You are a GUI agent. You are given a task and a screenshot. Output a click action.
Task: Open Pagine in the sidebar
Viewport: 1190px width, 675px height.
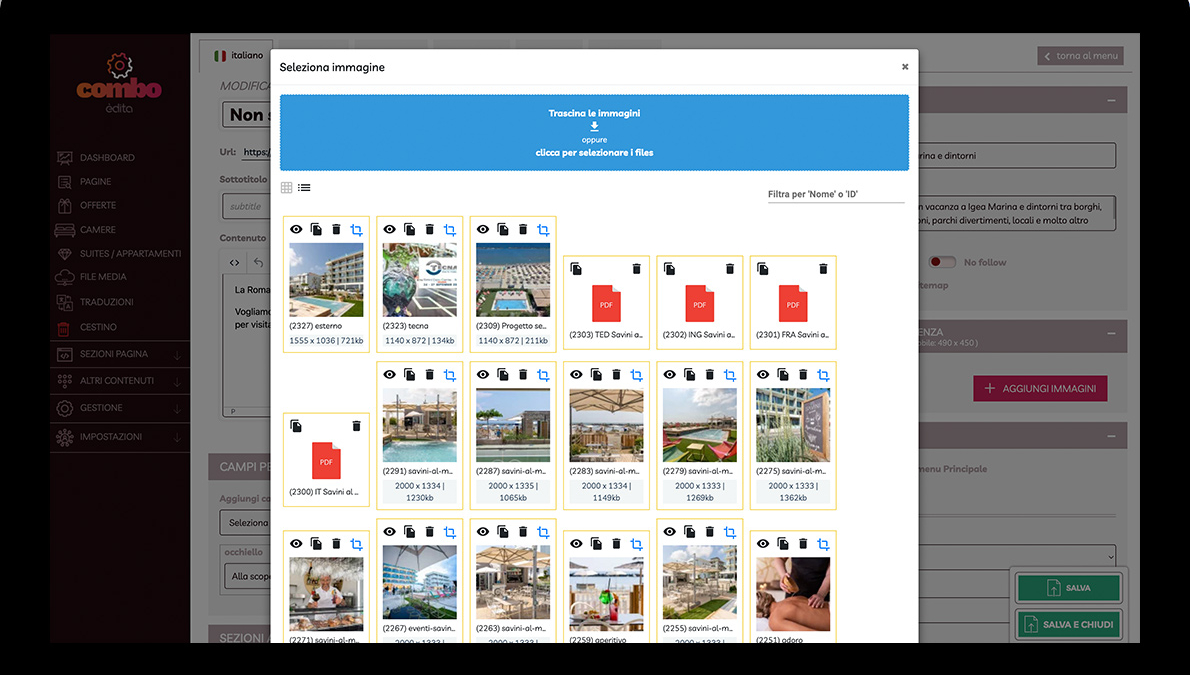coord(96,181)
